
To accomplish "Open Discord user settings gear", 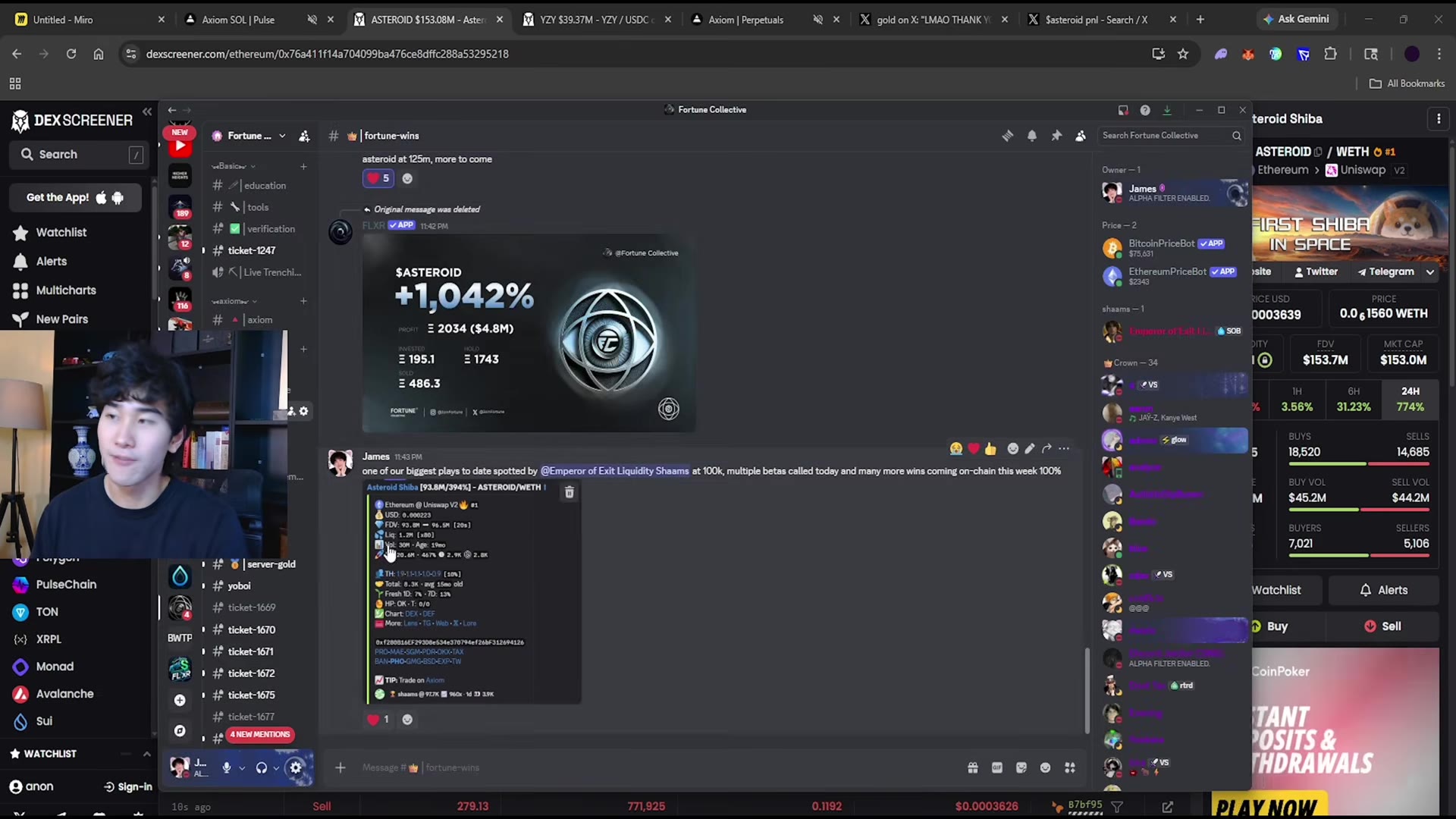I will click(296, 767).
